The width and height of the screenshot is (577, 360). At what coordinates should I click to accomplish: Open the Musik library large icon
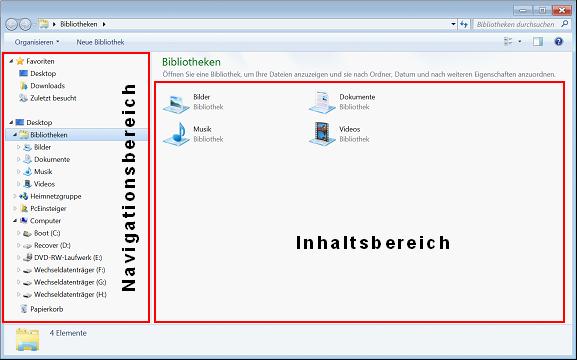pyautogui.click(x=176, y=134)
